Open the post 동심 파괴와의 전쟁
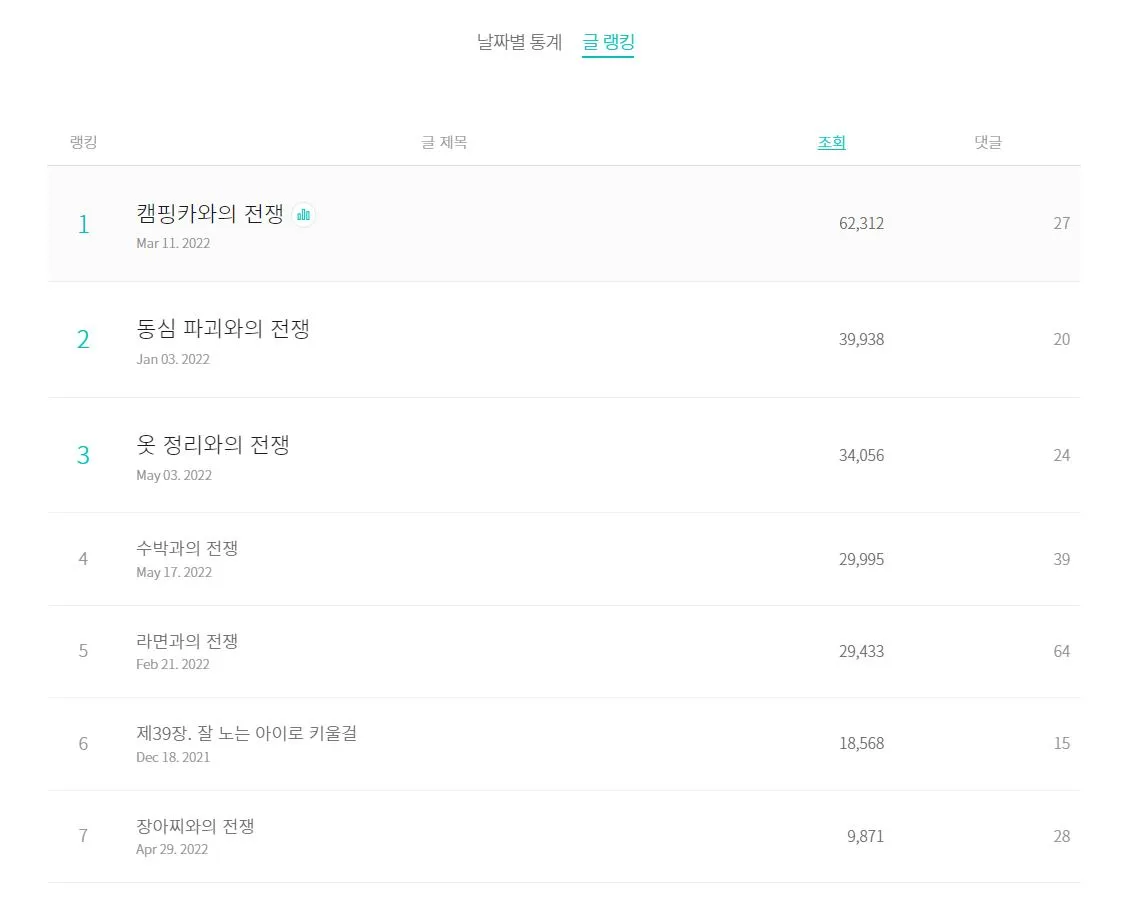1145x899 pixels. click(223, 329)
